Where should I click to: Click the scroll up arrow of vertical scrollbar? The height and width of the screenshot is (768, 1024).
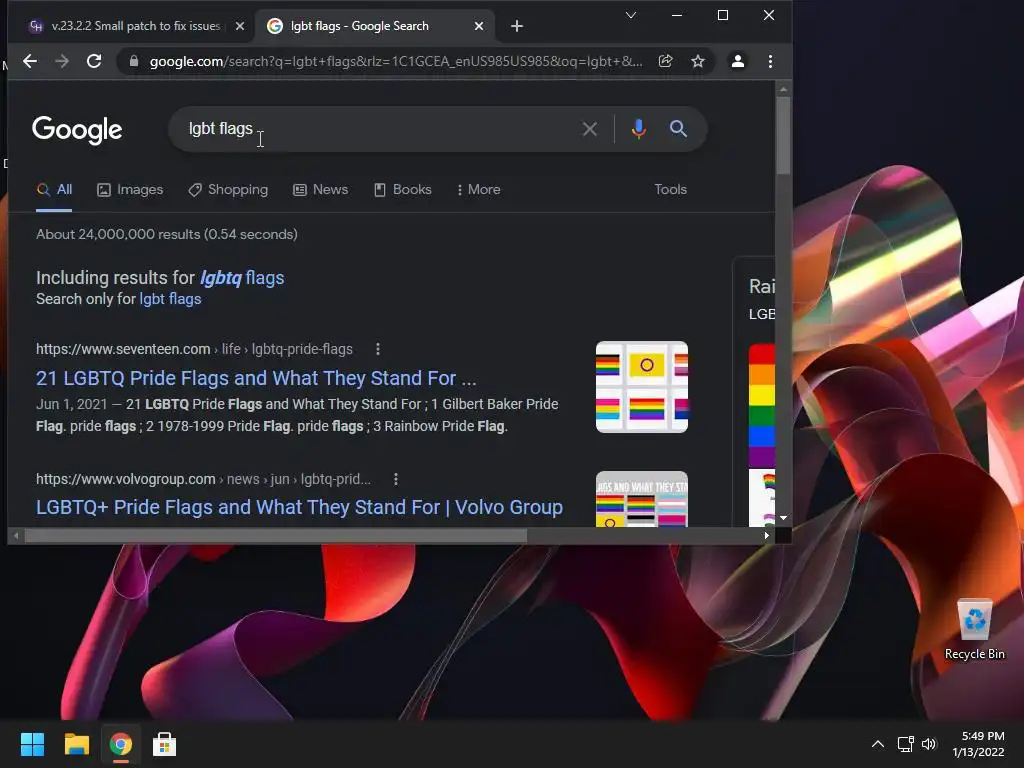tap(783, 89)
